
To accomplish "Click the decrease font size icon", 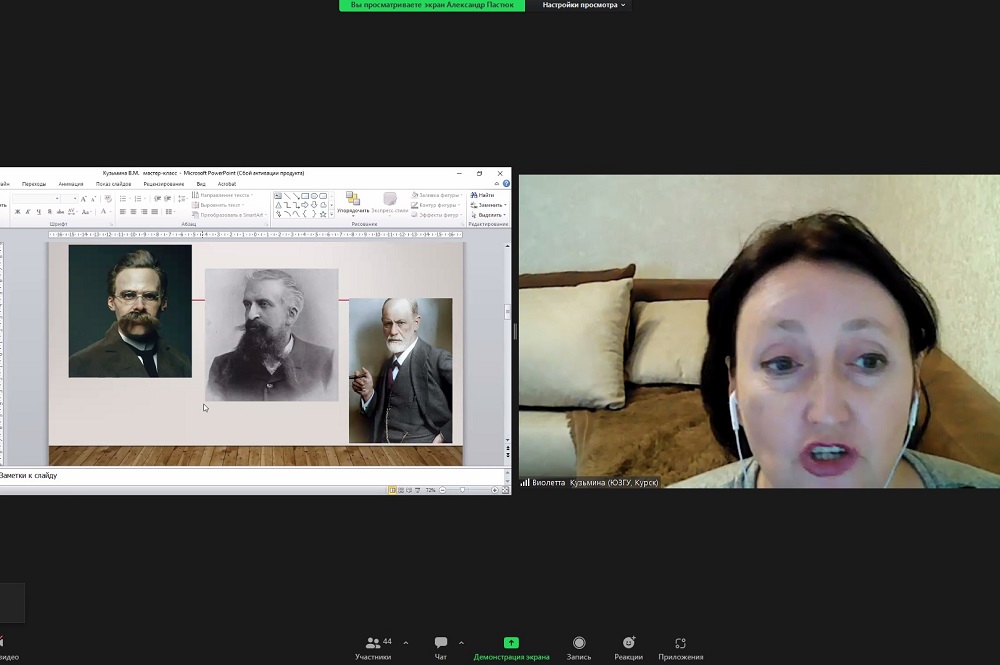I will 93,199.
